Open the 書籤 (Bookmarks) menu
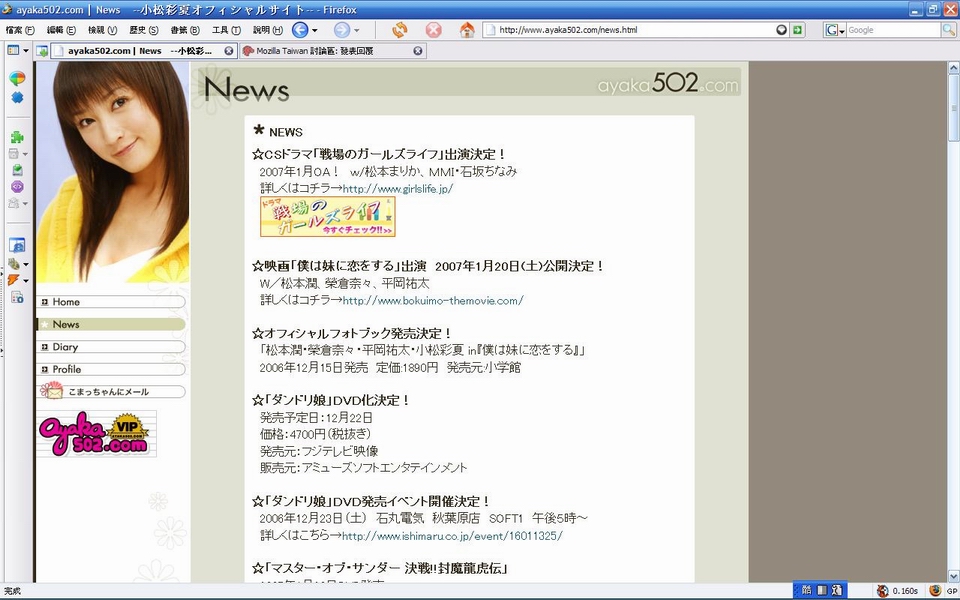The width and height of the screenshot is (960, 600). pyautogui.click(x=180, y=30)
